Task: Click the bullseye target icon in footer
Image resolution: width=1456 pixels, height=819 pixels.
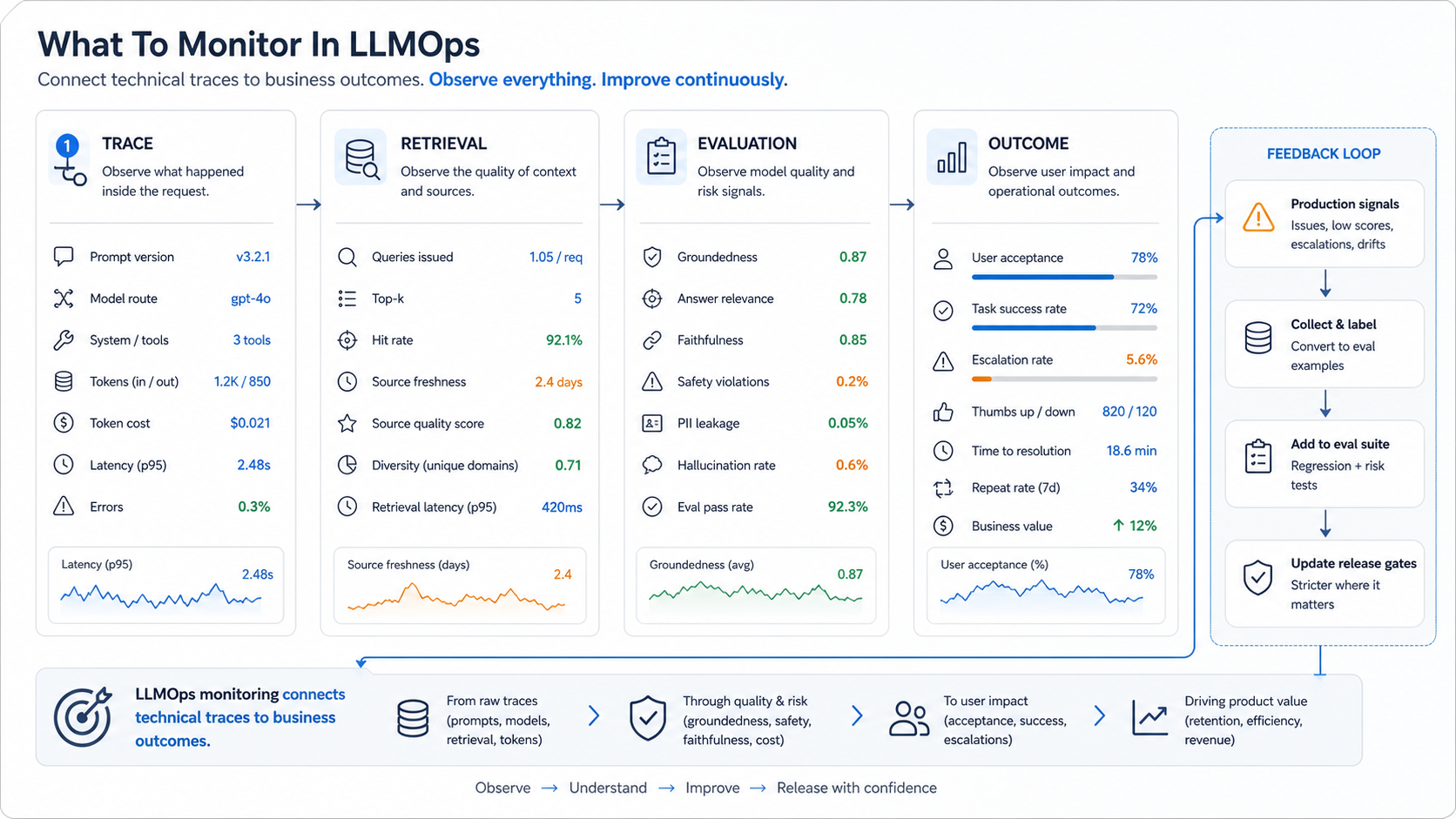Action: tap(84, 717)
